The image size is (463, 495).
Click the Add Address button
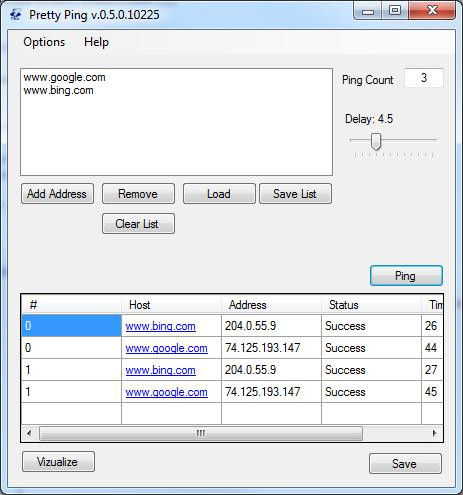point(57,194)
